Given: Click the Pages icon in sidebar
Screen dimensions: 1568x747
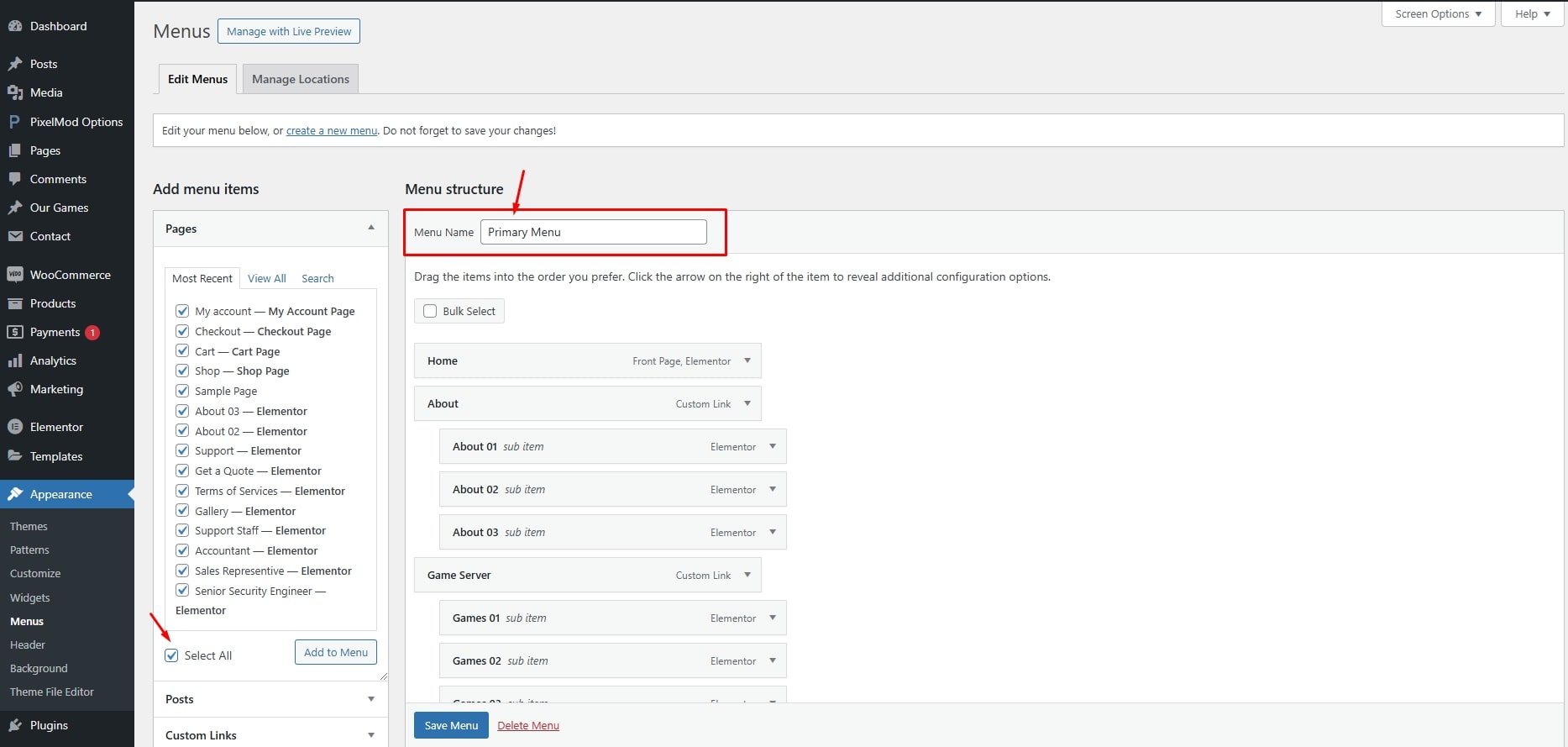Looking at the screenshot, I should [15, 150].
